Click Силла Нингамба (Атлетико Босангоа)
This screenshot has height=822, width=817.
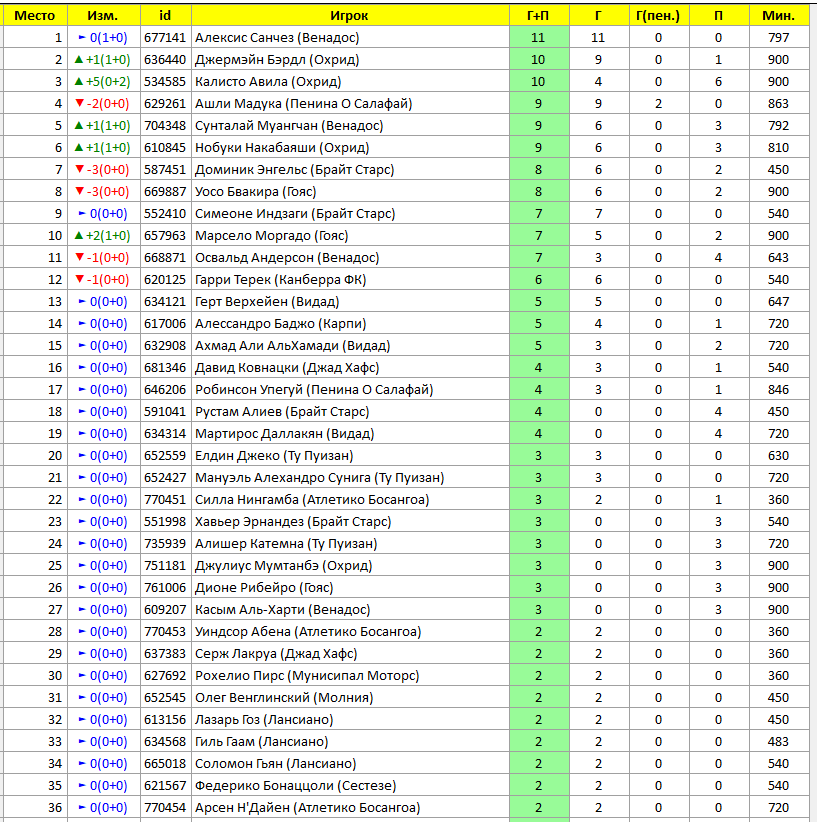coord(350,500)
